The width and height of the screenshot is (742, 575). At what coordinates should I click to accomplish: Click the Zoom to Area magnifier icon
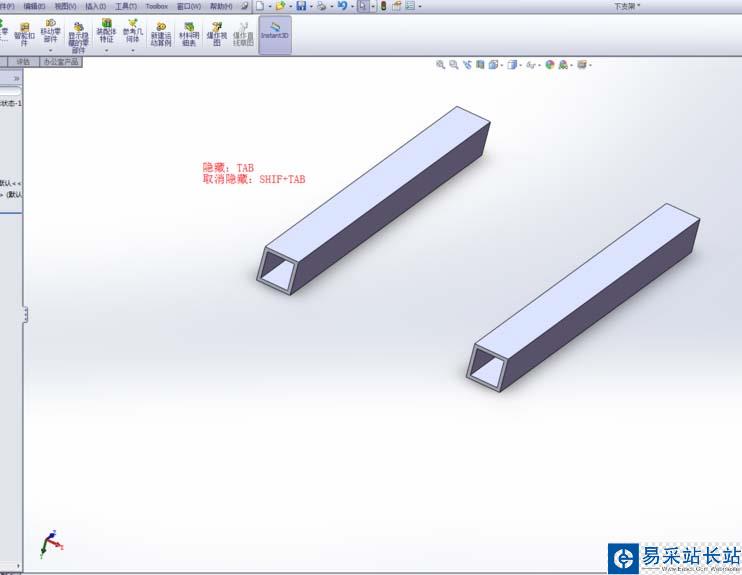pyautogui.click(x=454, y=65)
